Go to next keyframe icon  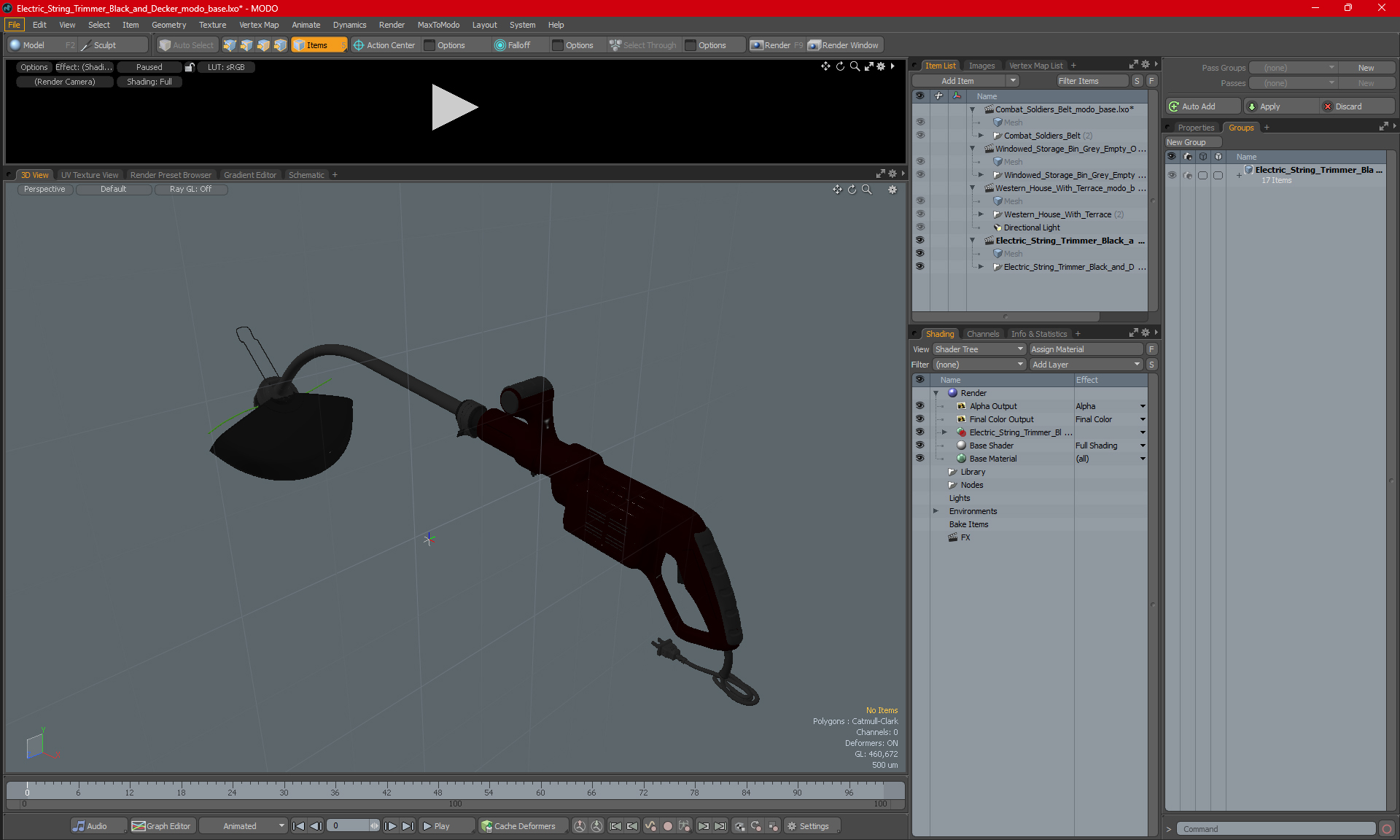coord(703,826)
